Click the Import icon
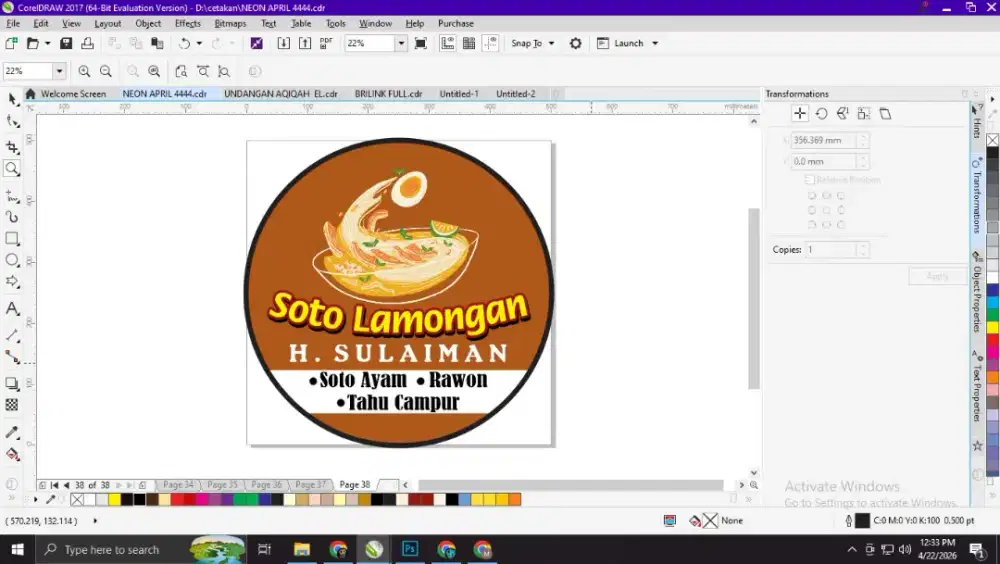The width and height of the screenshot is (1000, 564). pyautogui.click(x=284, y=43)
